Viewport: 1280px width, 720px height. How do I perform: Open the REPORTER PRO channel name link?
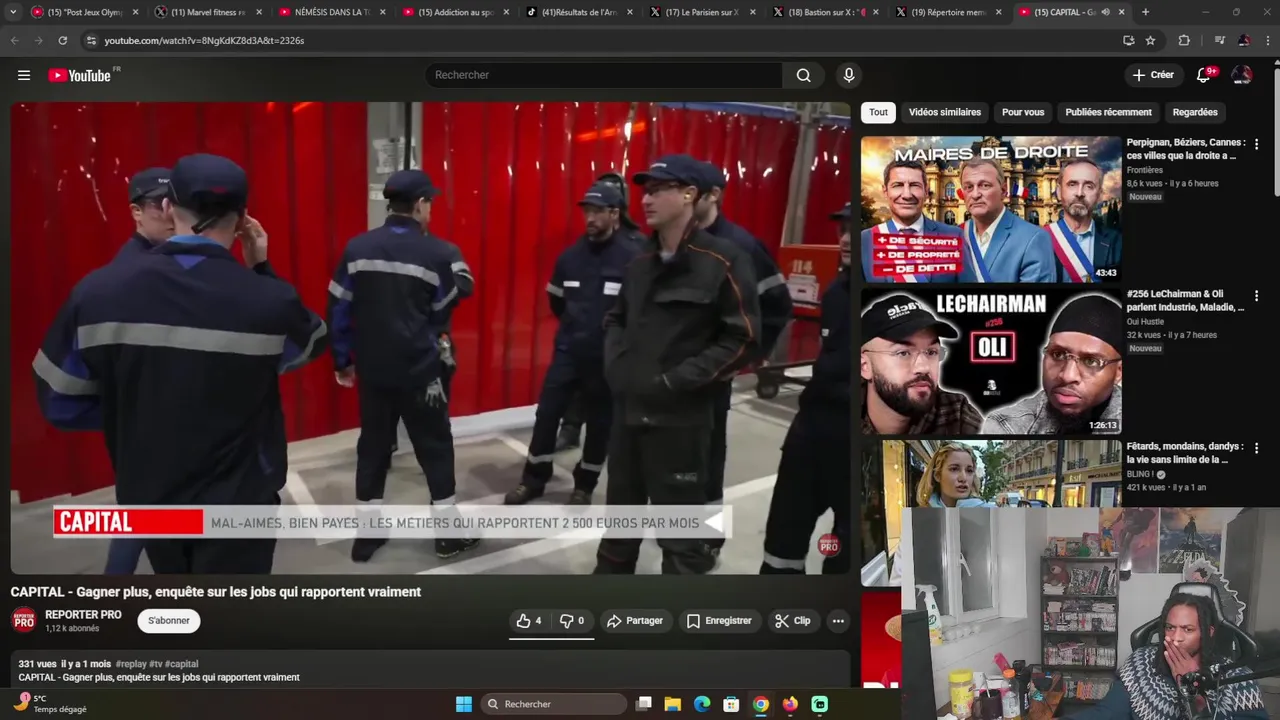point(83,615)
